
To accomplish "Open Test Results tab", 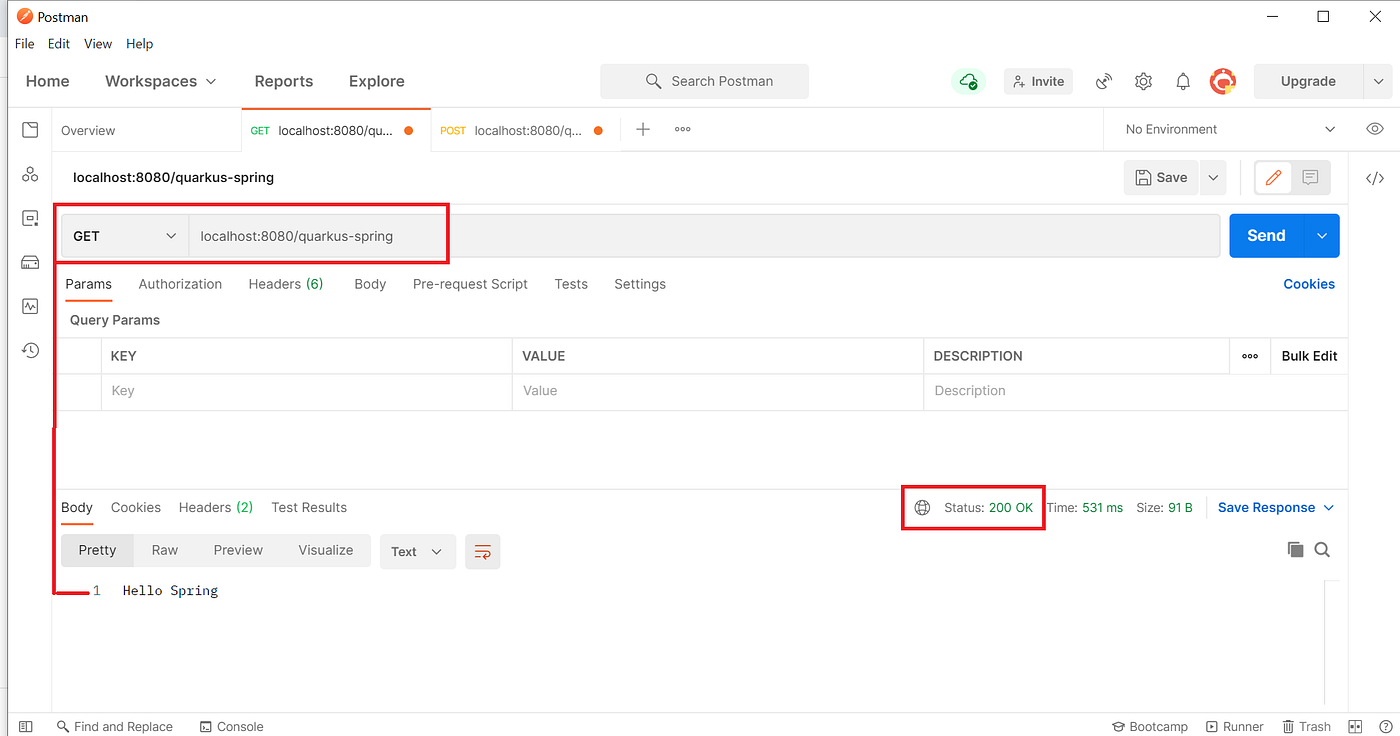I will (309, 508).
